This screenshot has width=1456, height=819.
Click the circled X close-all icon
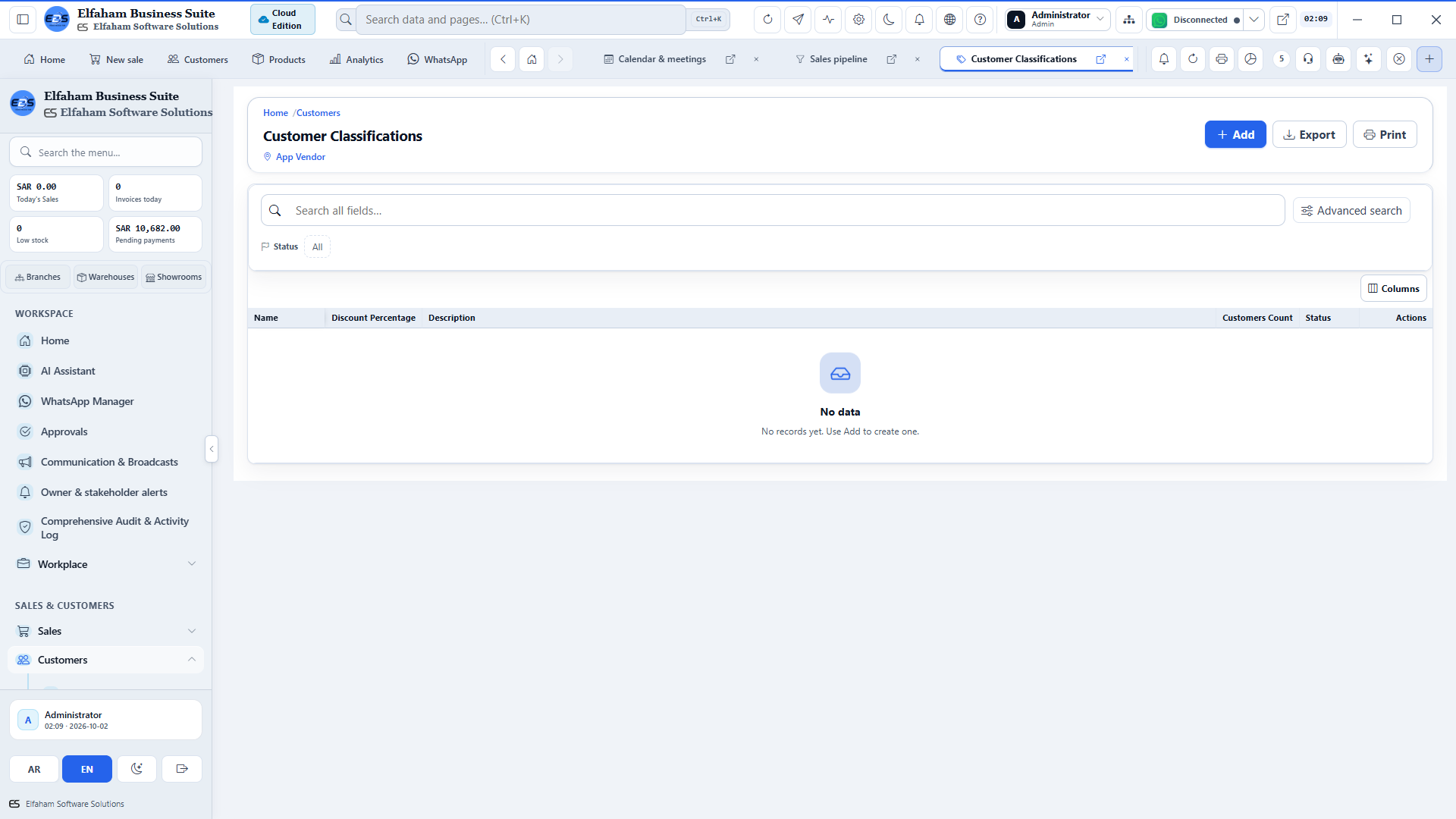(1399, 59)
